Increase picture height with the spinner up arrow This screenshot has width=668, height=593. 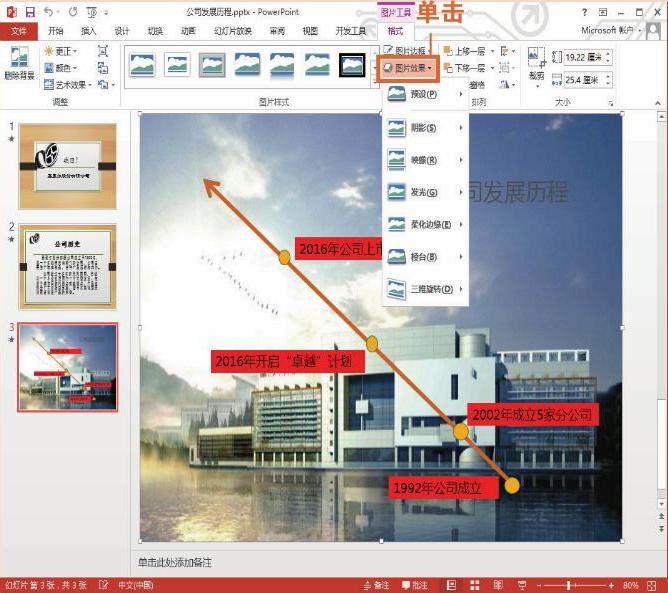click(608, 54)
